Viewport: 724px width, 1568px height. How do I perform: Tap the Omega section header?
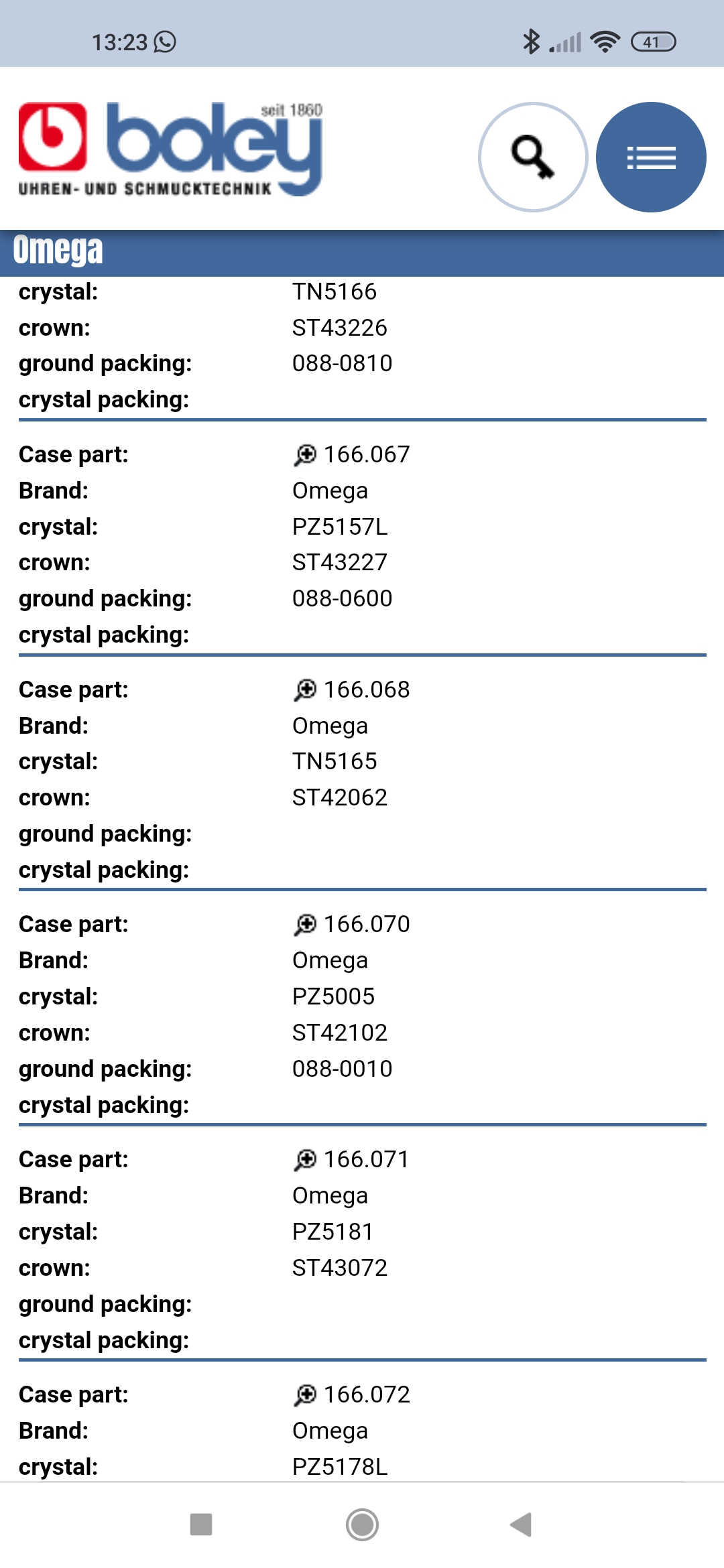(58, 251)
